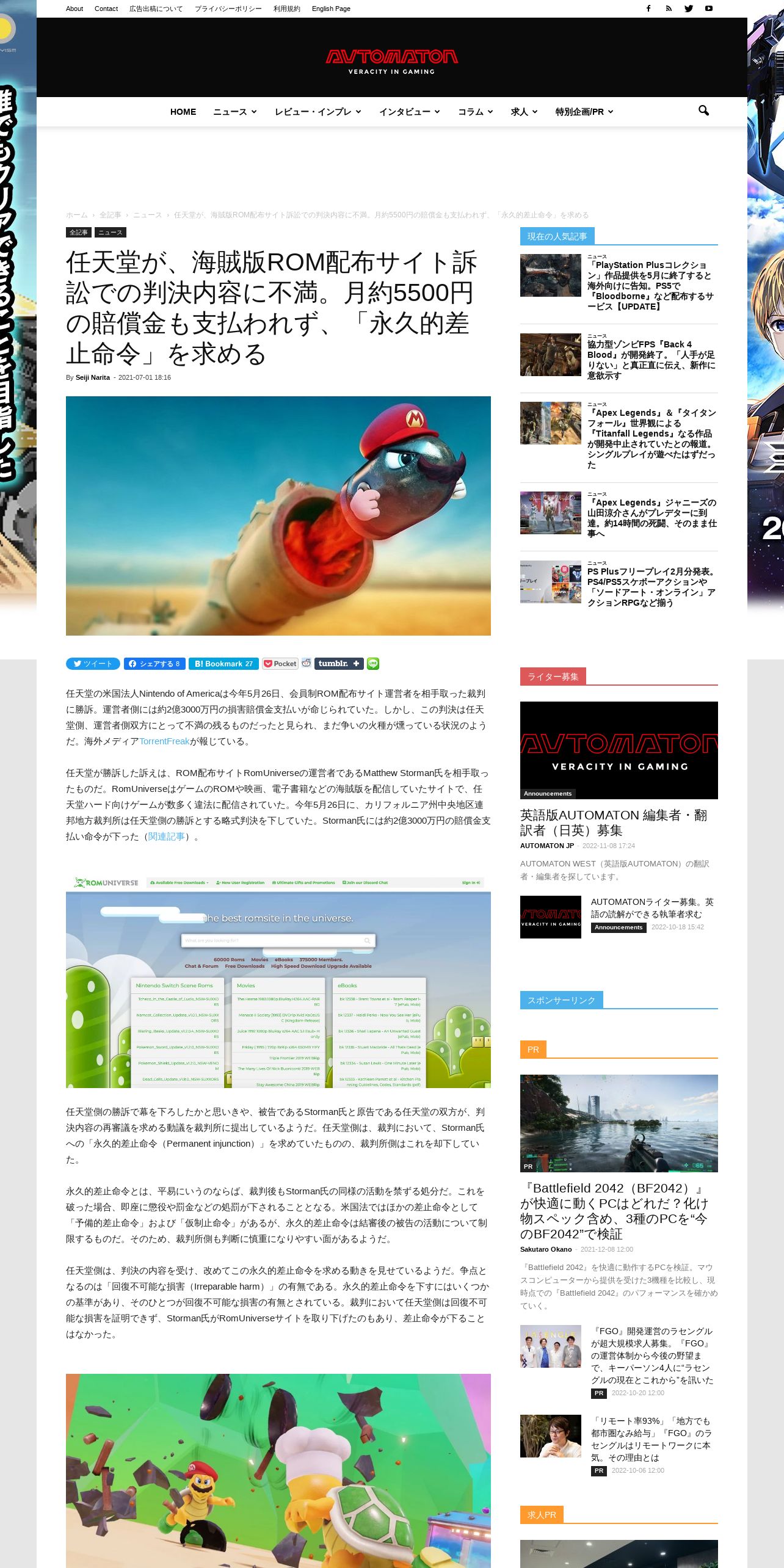
Task: Expand the コラム menu
Action: 476,112
